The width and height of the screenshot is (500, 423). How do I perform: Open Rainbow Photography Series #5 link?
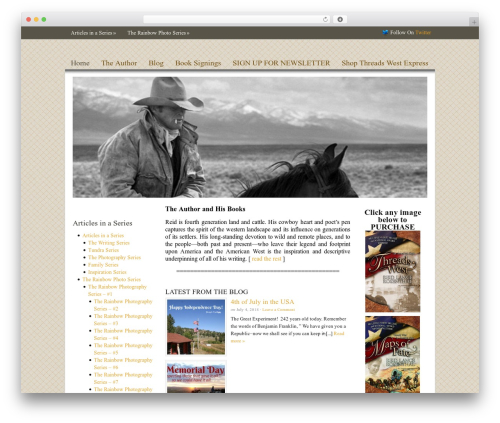pyautogui.click(x=123, y=349)
